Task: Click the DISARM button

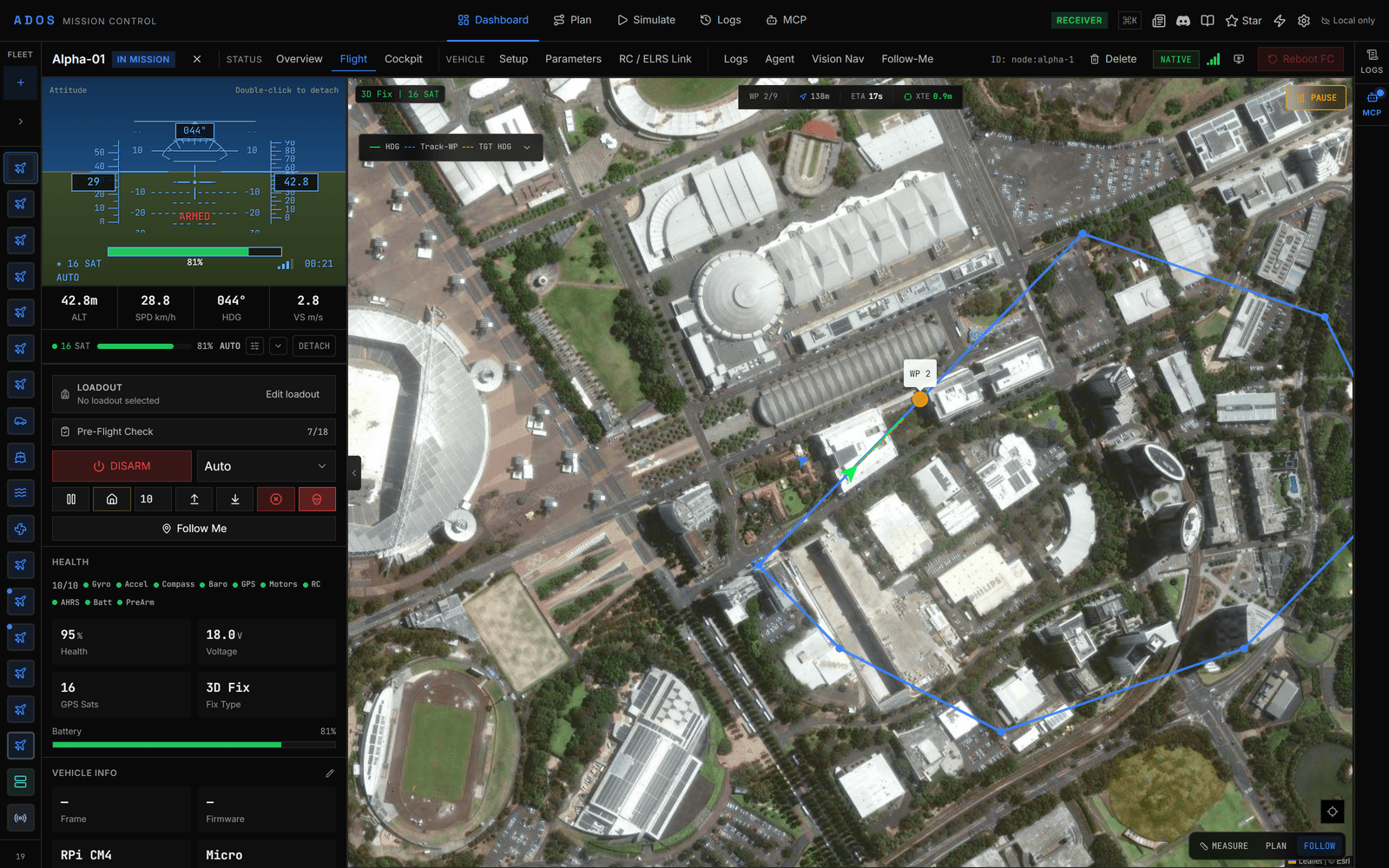Action: pyautogui.click(x=122, y=466)
